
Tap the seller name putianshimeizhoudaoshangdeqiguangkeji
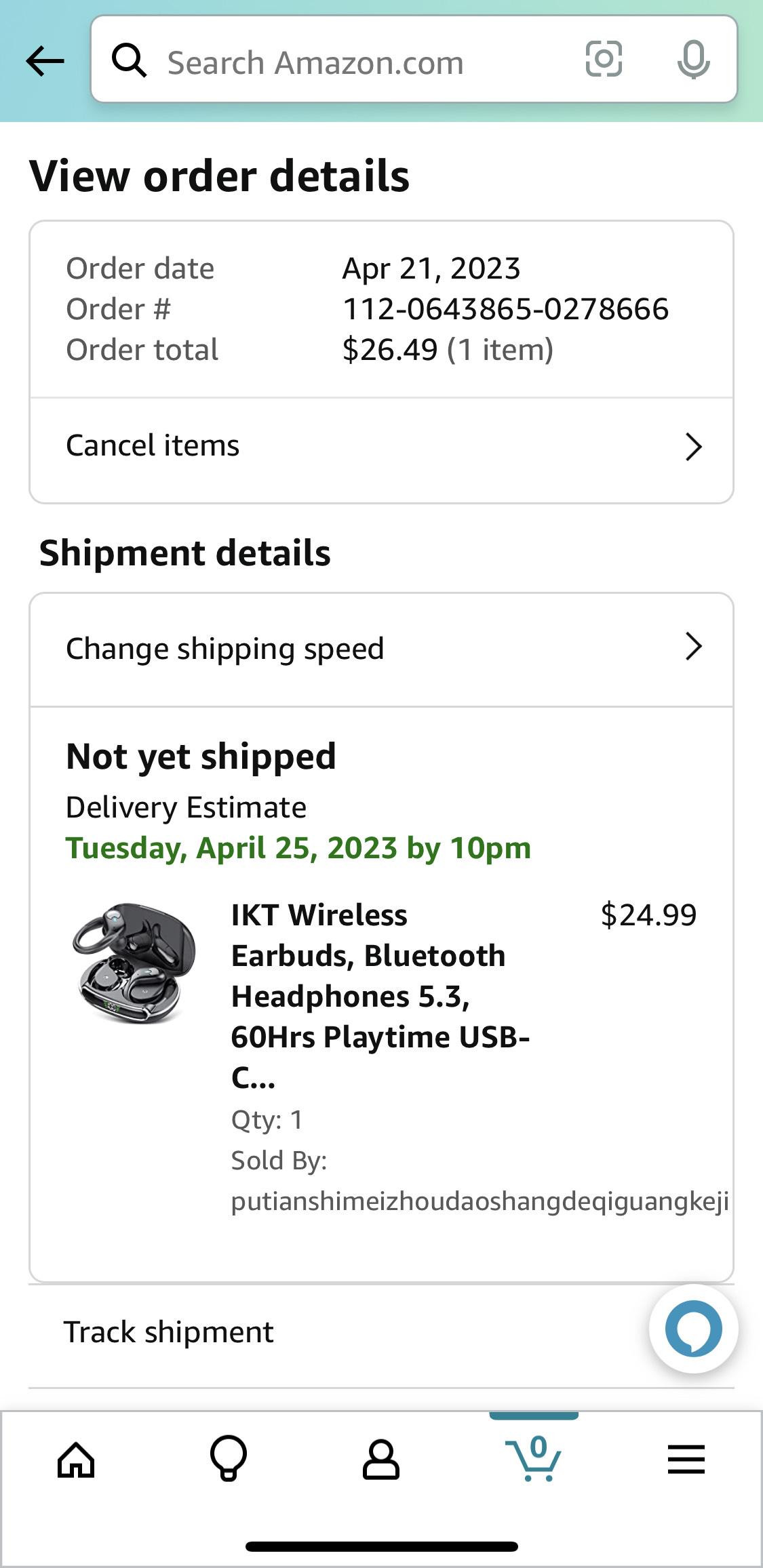click(480, 1201)
